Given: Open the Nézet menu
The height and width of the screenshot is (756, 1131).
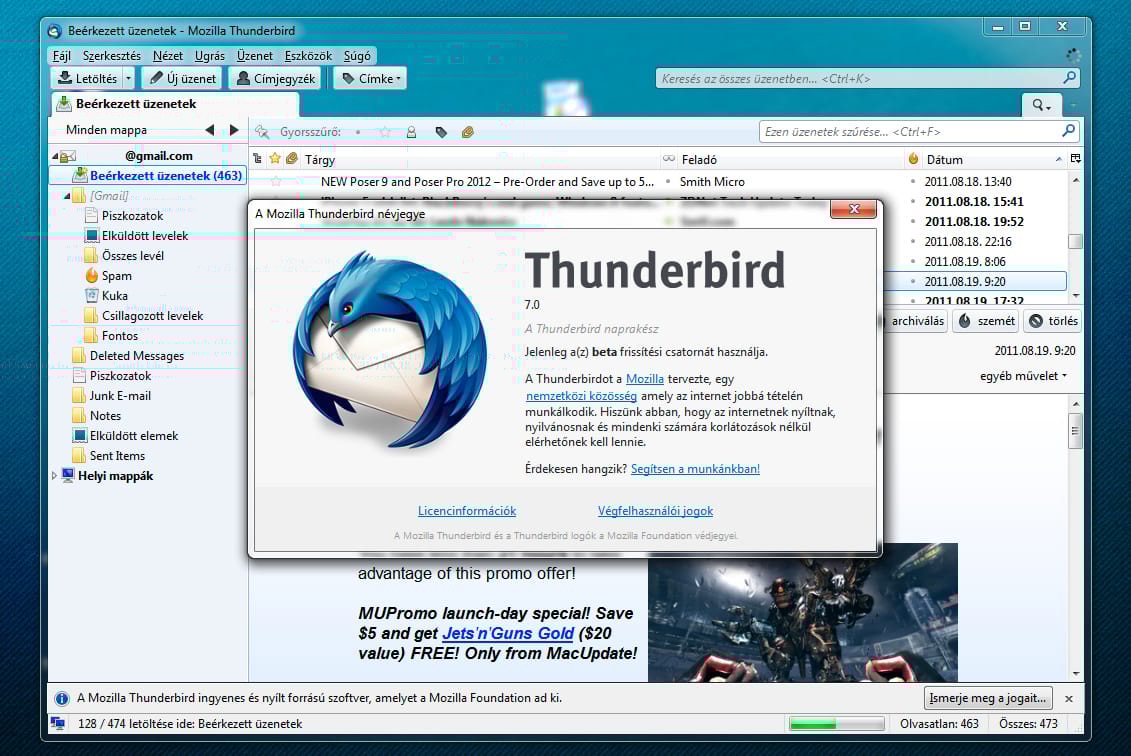Looking at the screenshot, I should coord(168,56).
